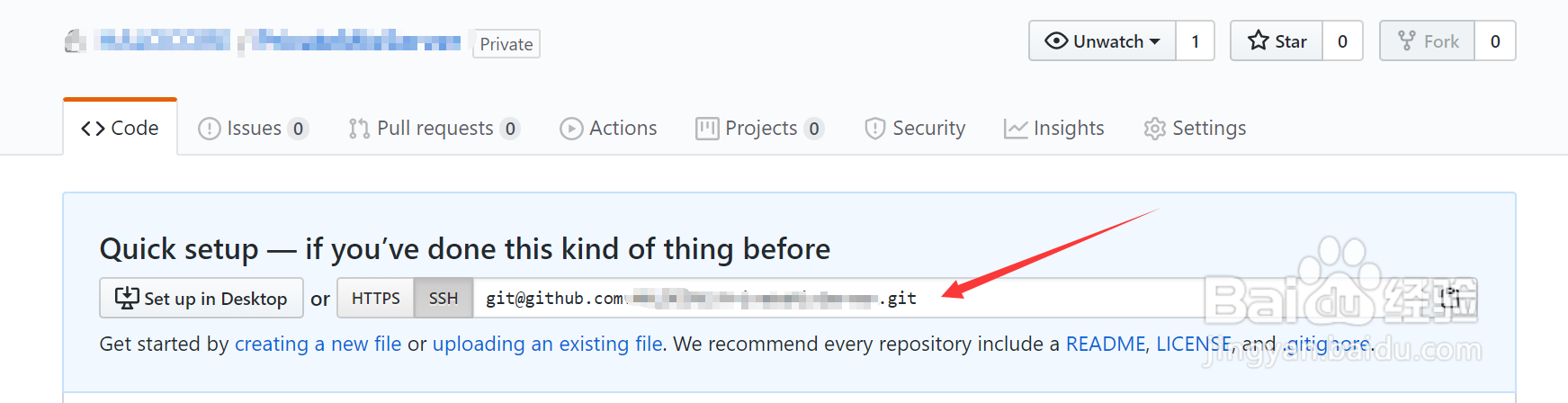Follow uploading an existing file link

pos(547,345)
